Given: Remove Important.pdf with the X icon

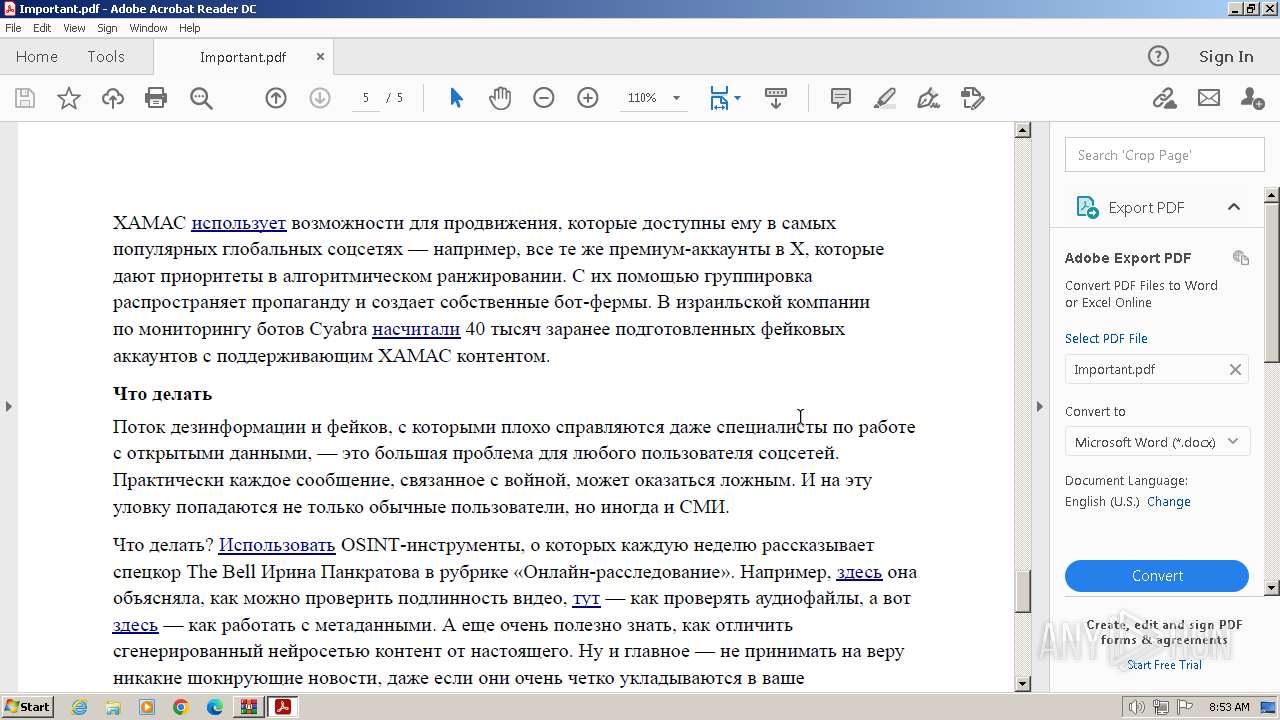Looking at the screenshot, I should tap(1235, 369).
